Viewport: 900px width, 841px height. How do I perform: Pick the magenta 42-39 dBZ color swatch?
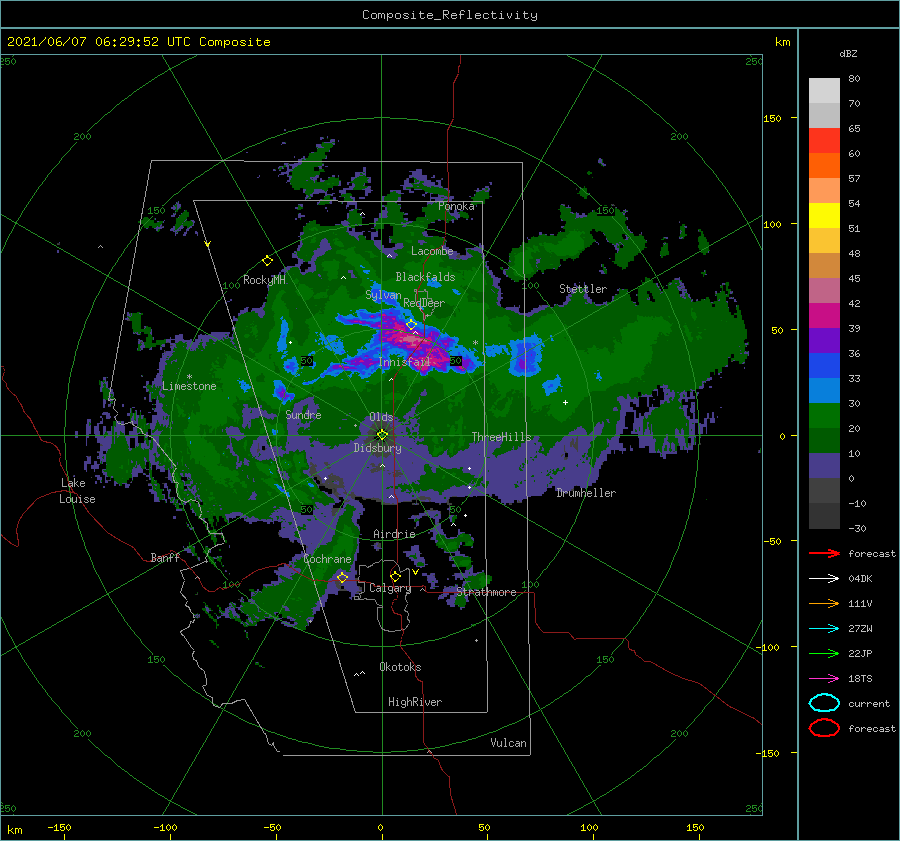coord(824,316)
